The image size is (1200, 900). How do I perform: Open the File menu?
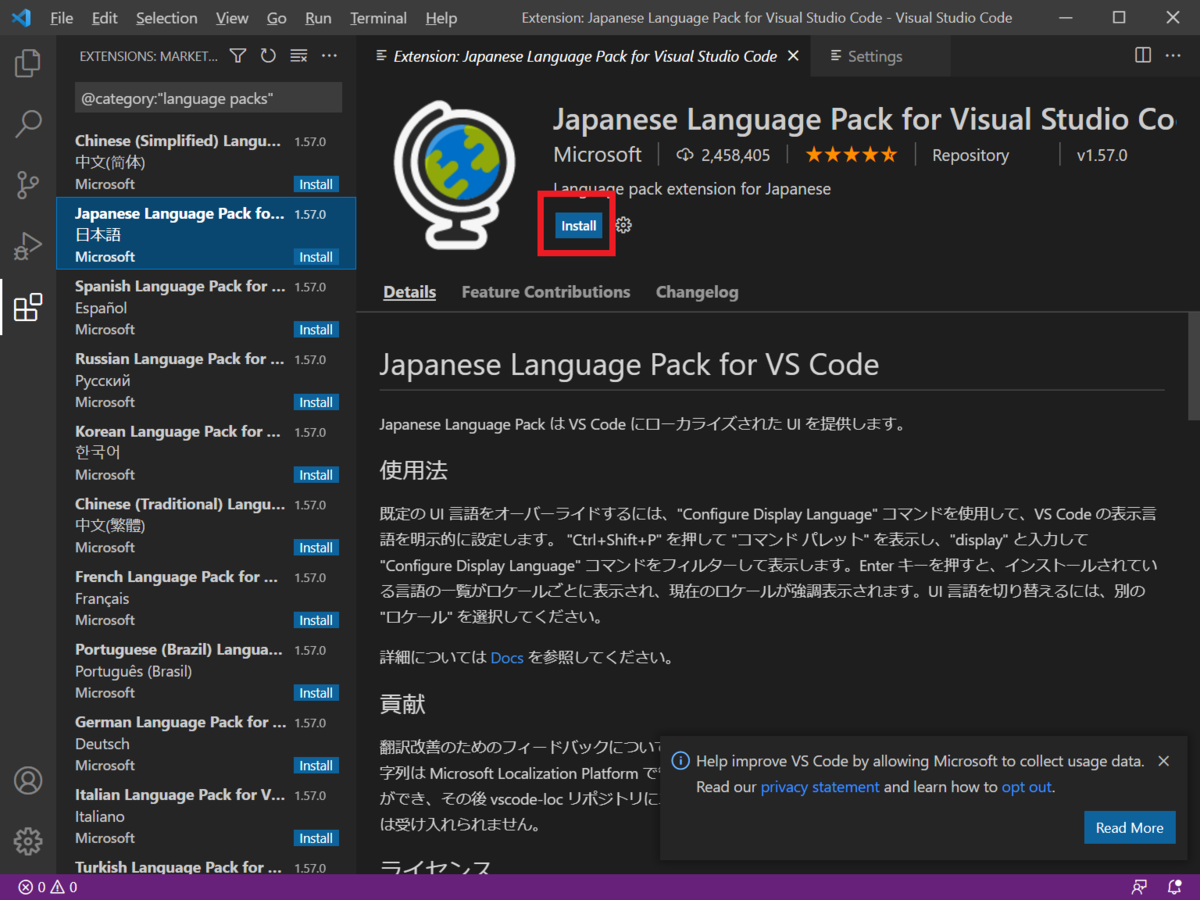(x=61, y=18)
